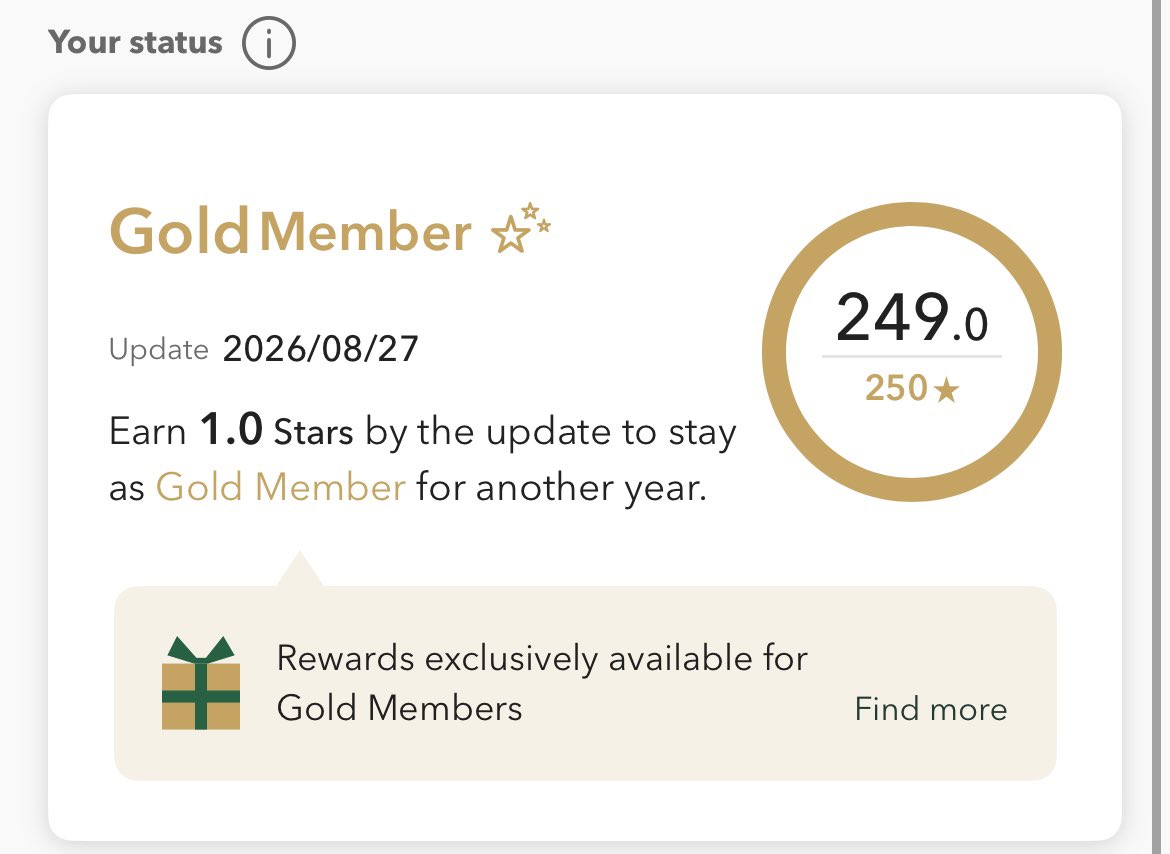
Task: Open the Gold Members rewards banner
Action: tap(585, 683)
